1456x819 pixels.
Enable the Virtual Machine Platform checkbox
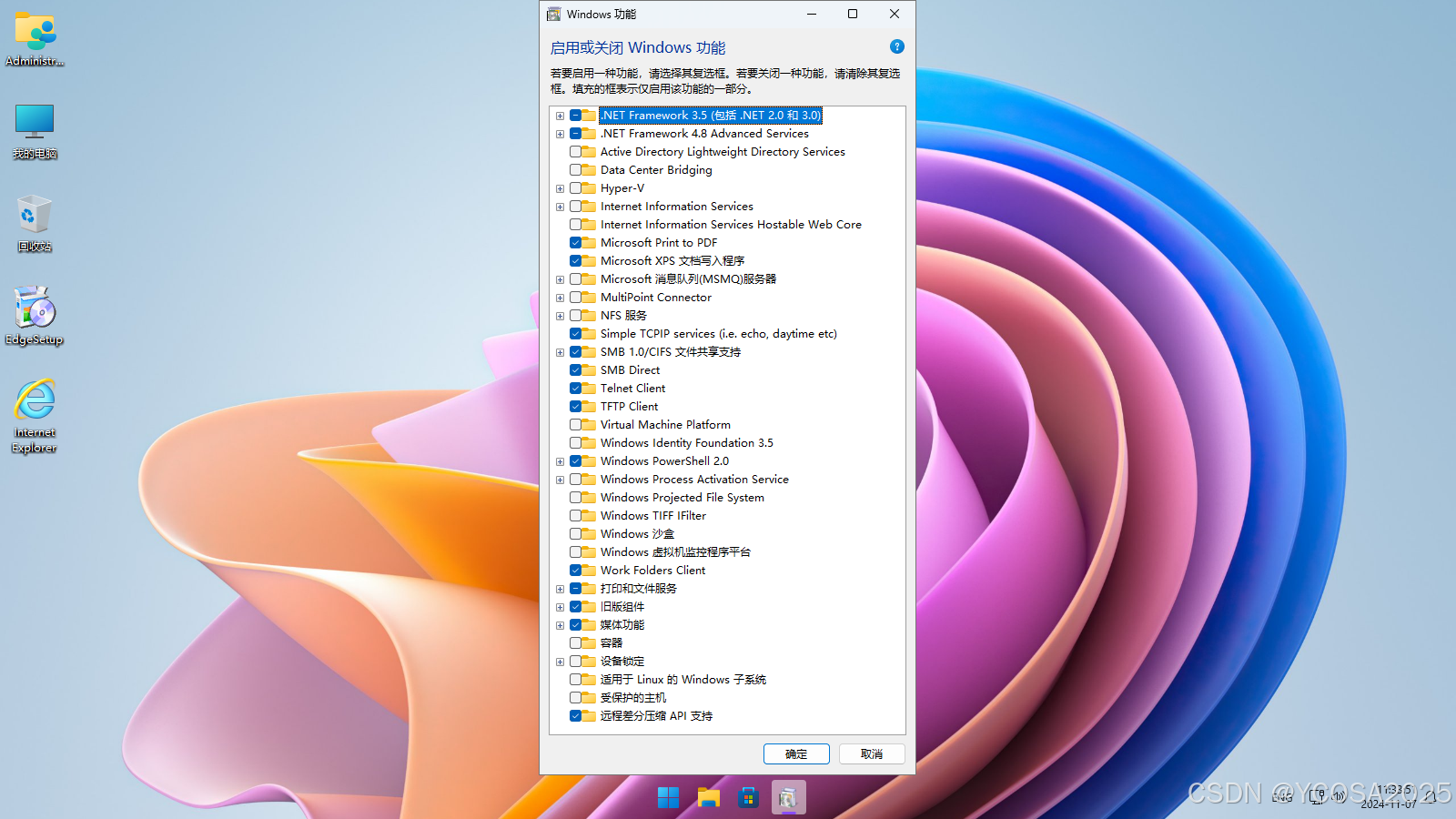pyautogui.click(x=575, y=425)
